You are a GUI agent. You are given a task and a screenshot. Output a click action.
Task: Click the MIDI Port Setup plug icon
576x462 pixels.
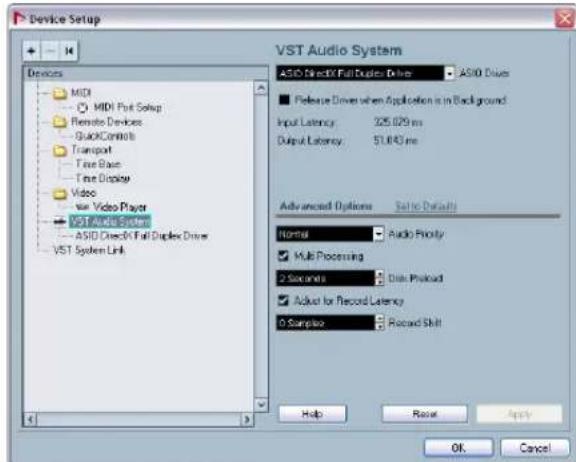point(83,108)
